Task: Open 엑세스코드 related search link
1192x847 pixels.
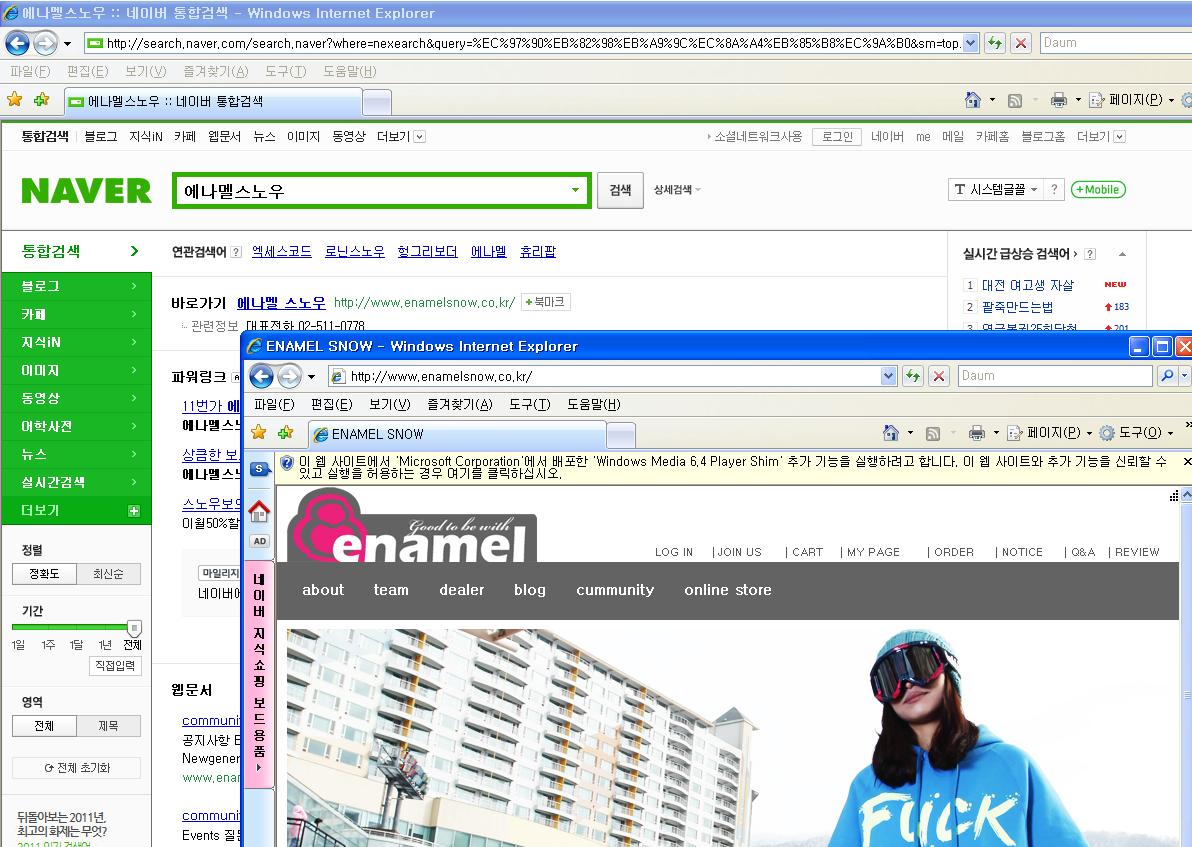Action: coord(281,252)
